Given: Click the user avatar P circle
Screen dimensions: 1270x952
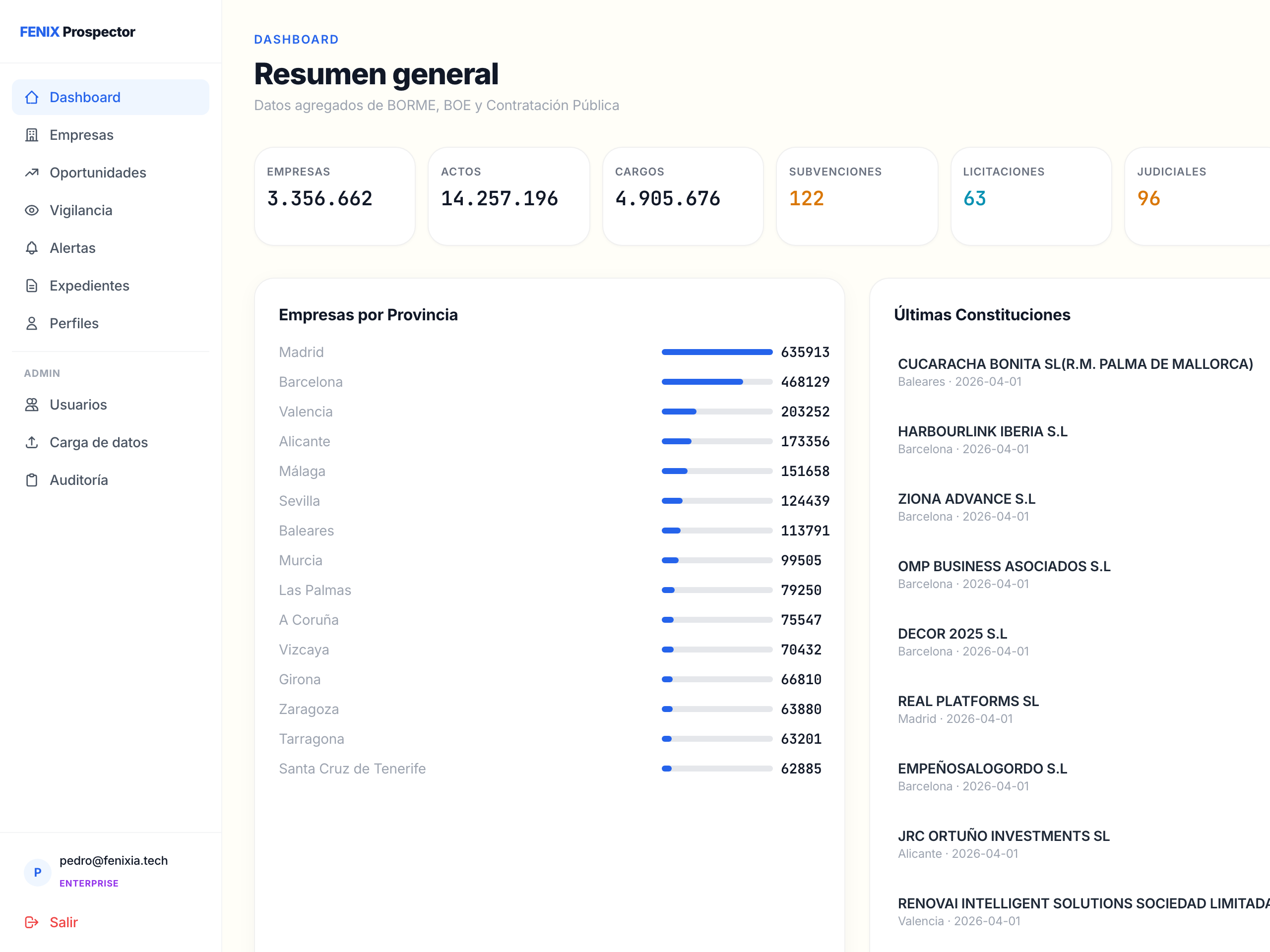Looking at the screenshot, I should [x=37, y=872].
